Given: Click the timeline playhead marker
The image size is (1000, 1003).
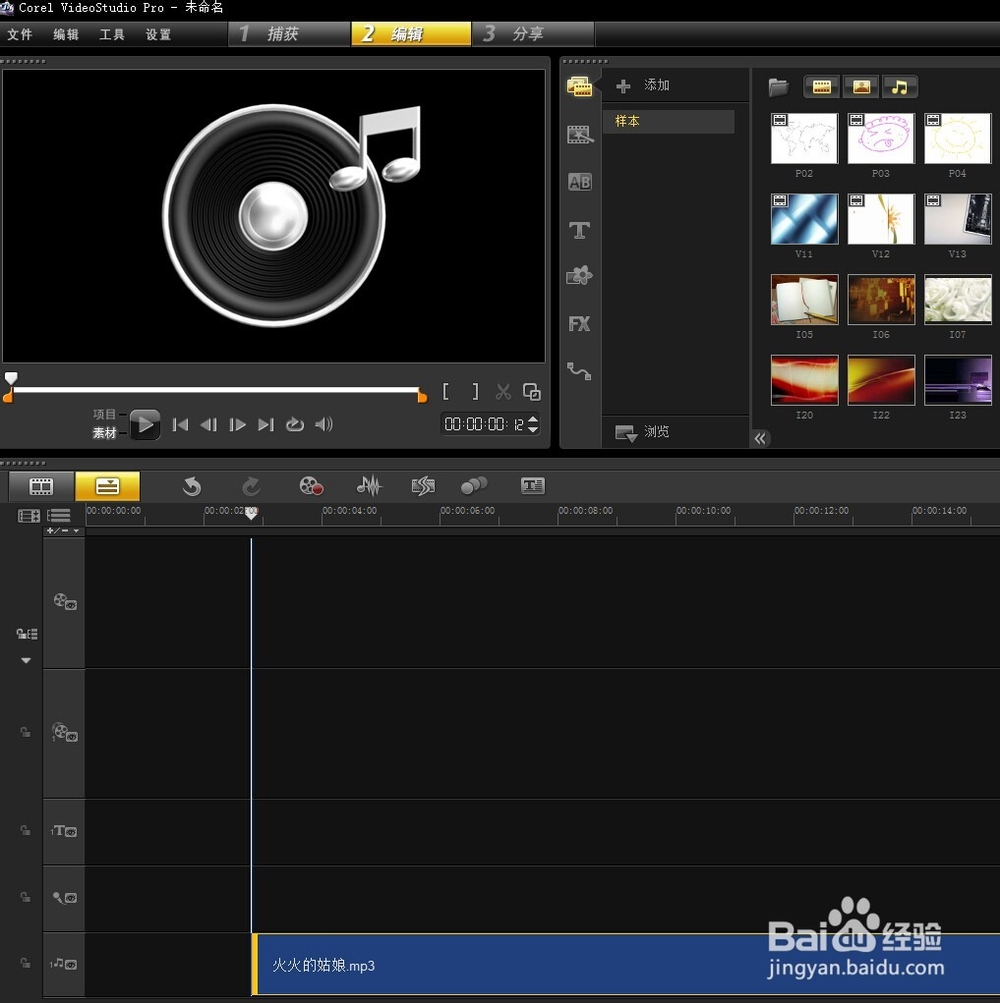Looking at the screenshot, I should coord(251,513).
